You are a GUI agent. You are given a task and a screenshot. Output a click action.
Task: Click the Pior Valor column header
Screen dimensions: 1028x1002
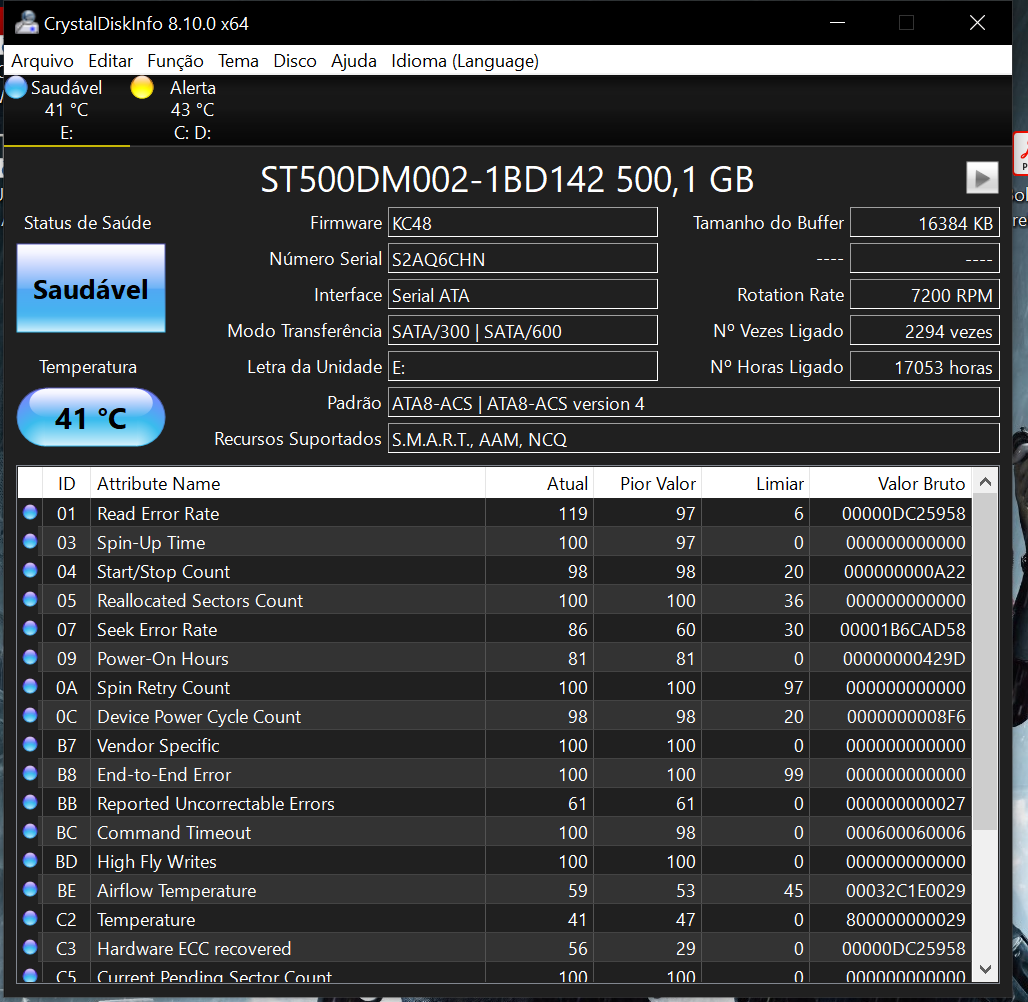pyautogui.click(x=648, y=483)
